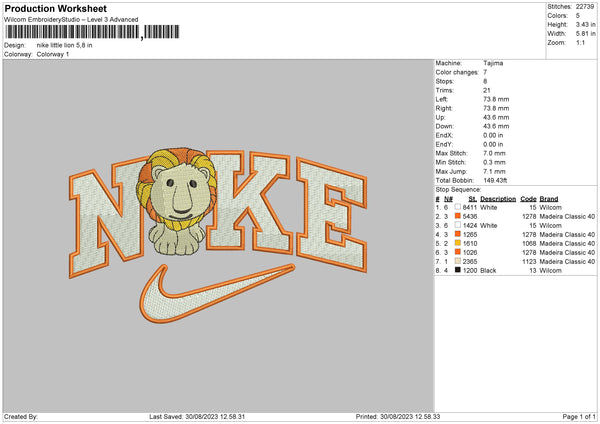Select the design name "nike little lion 5,8 in"
600x424 pixels.
point(65,45)
